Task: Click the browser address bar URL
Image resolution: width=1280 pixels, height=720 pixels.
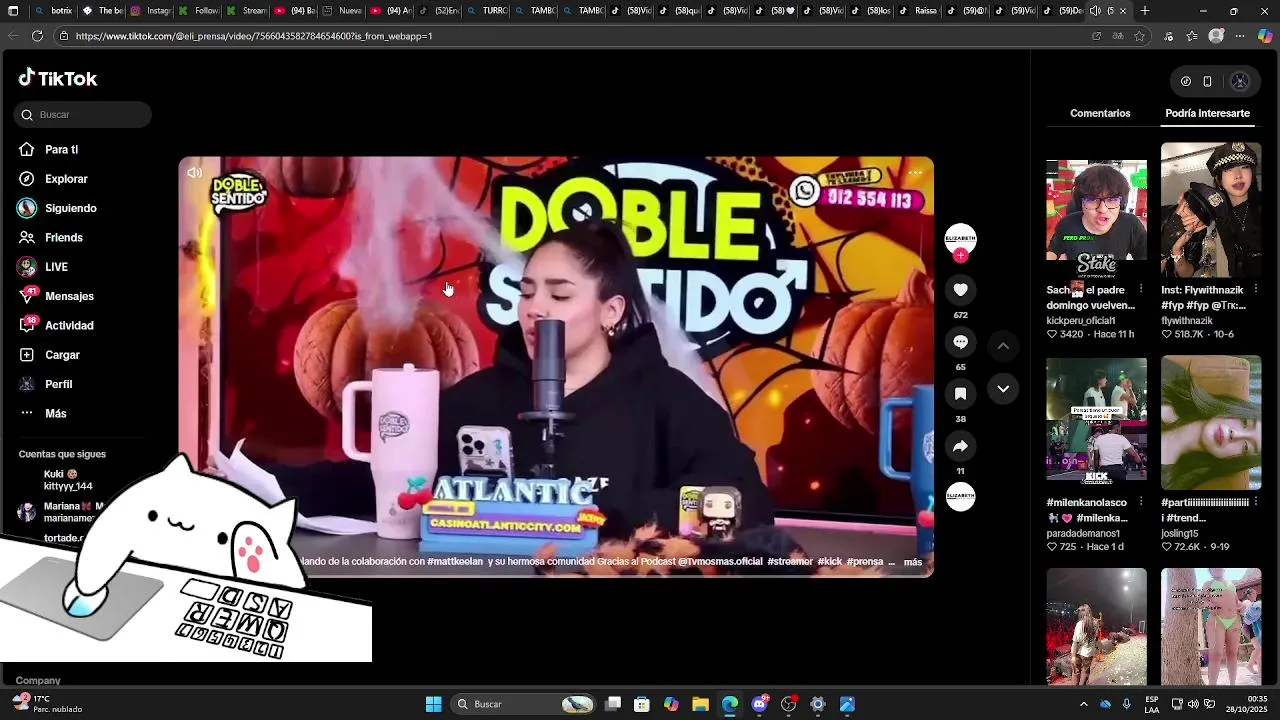Action: click(254, 36)
